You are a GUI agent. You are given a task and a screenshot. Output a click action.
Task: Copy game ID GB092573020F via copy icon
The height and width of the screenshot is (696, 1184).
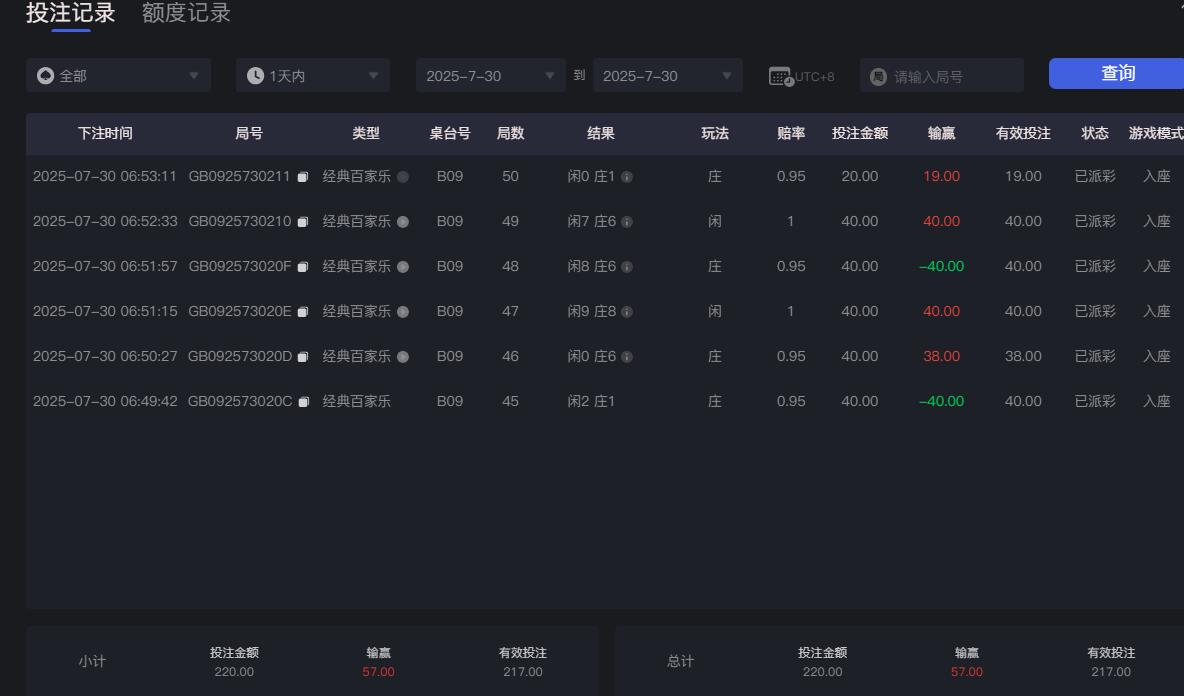click(303, 266)
